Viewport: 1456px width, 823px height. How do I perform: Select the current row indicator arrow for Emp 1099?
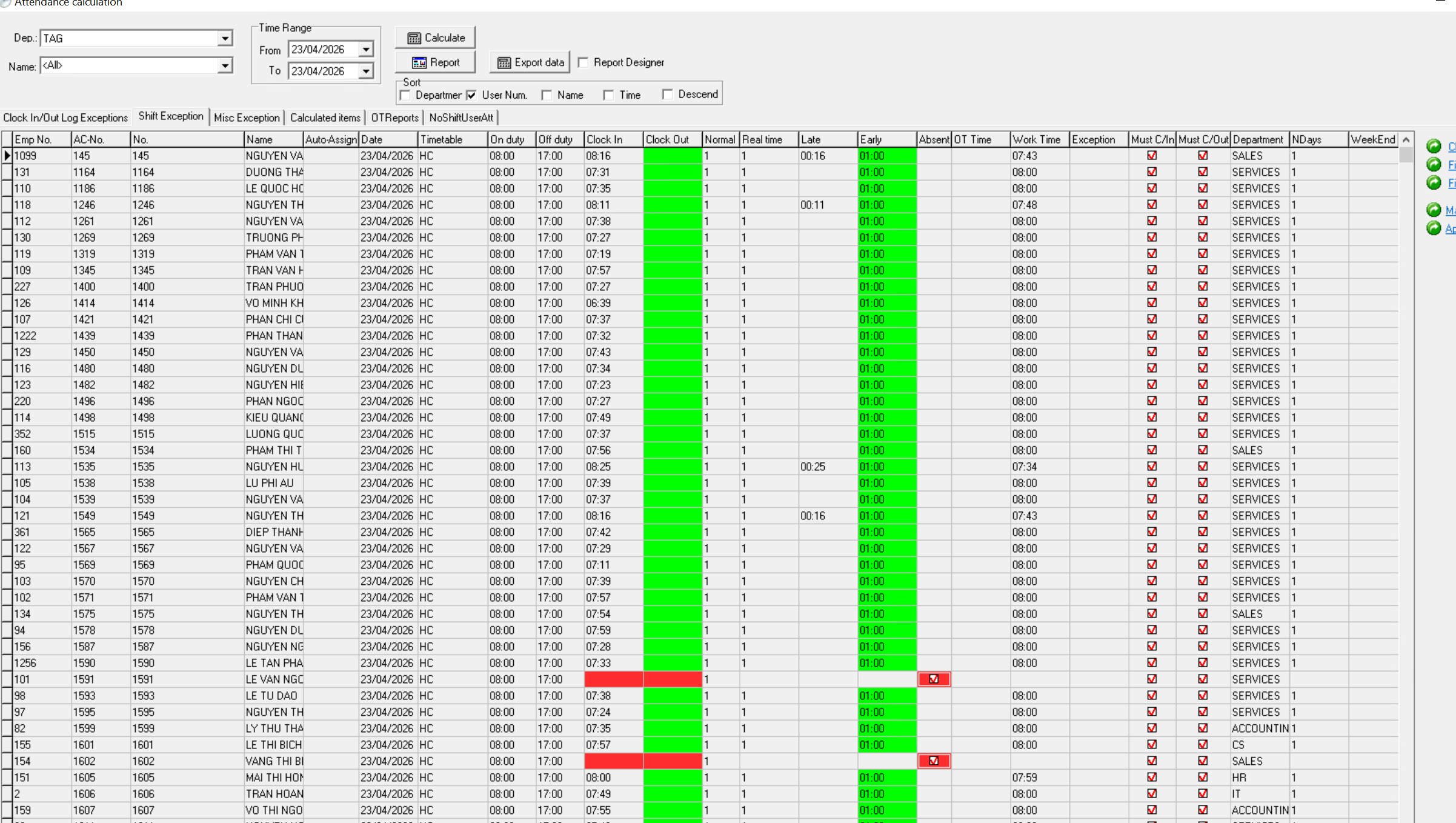pos(7,156)
